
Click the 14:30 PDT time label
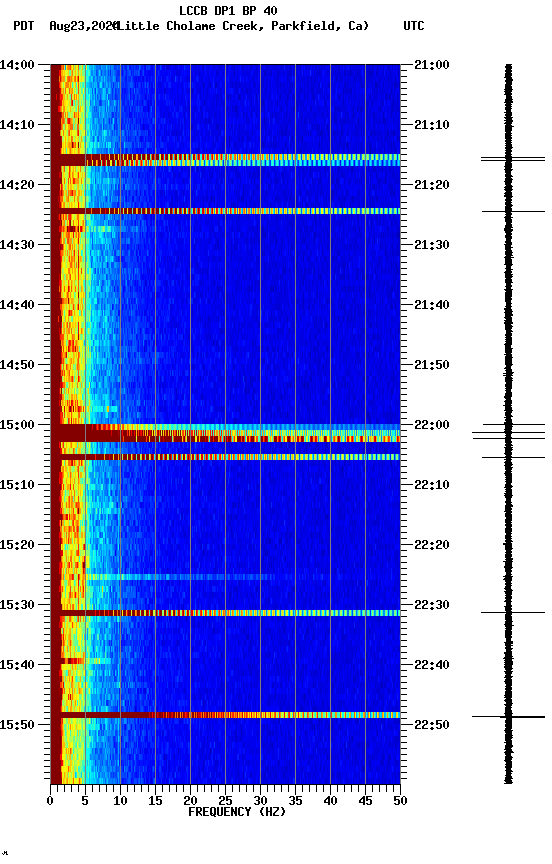[x=17, y=245]
